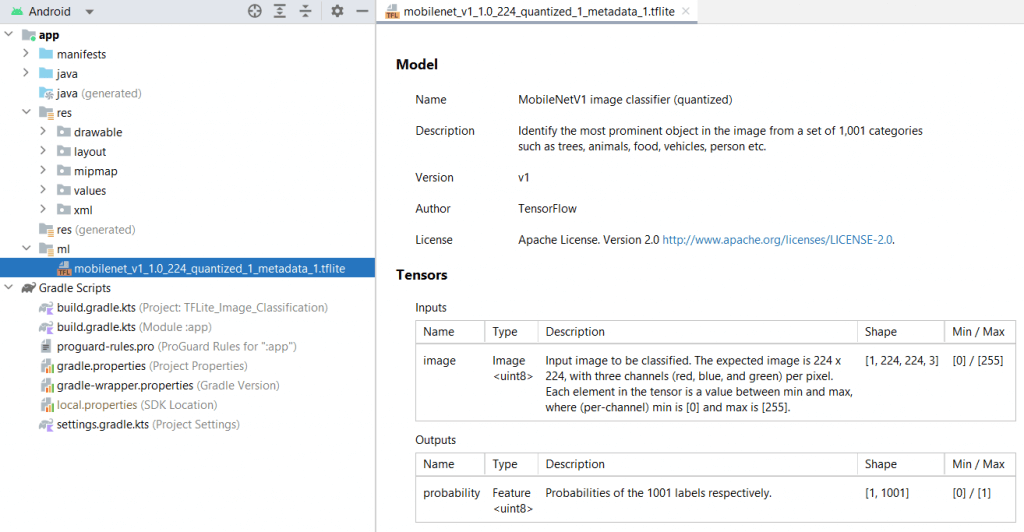Collapse the res folder
1024x532 pixels.
(x=26, y=113)
